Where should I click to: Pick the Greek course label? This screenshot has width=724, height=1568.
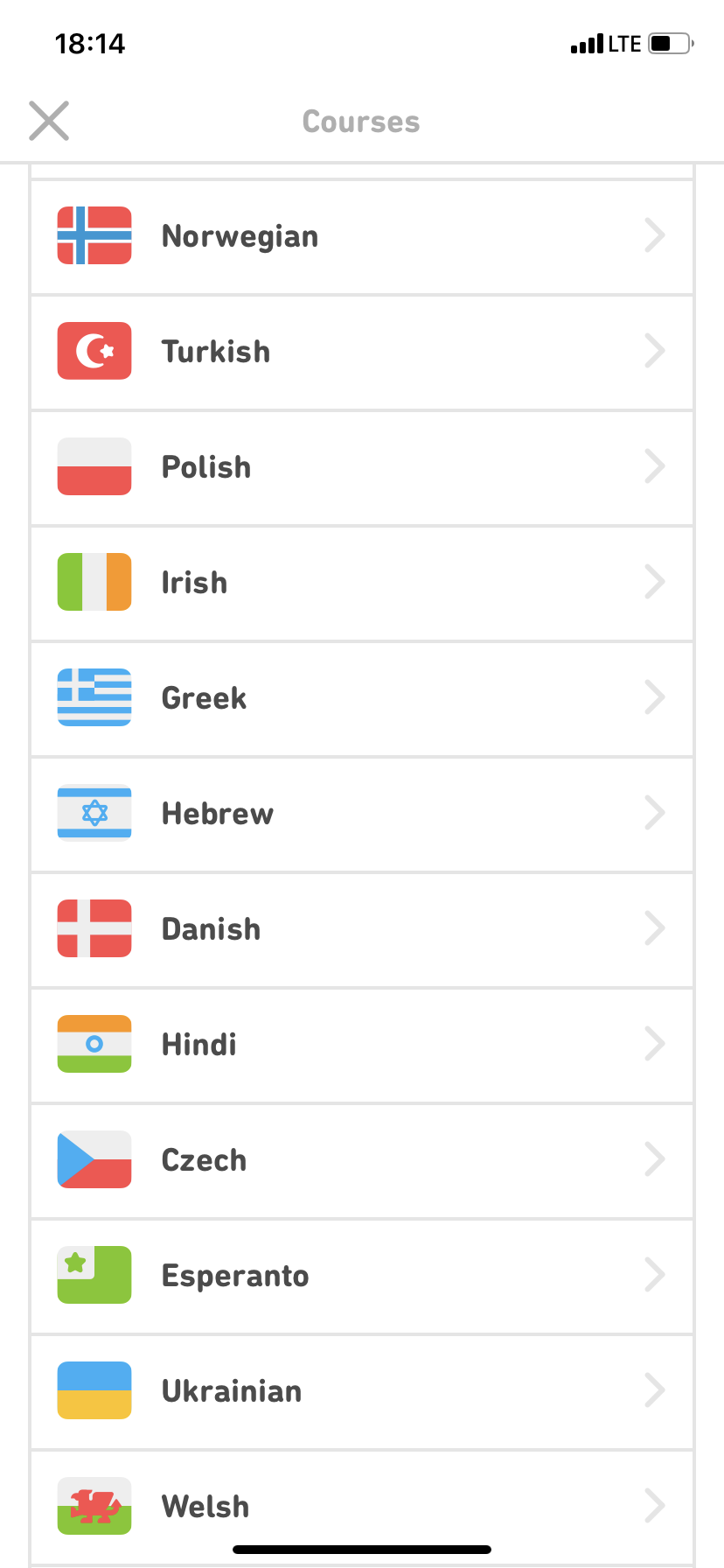click(204, 698)
